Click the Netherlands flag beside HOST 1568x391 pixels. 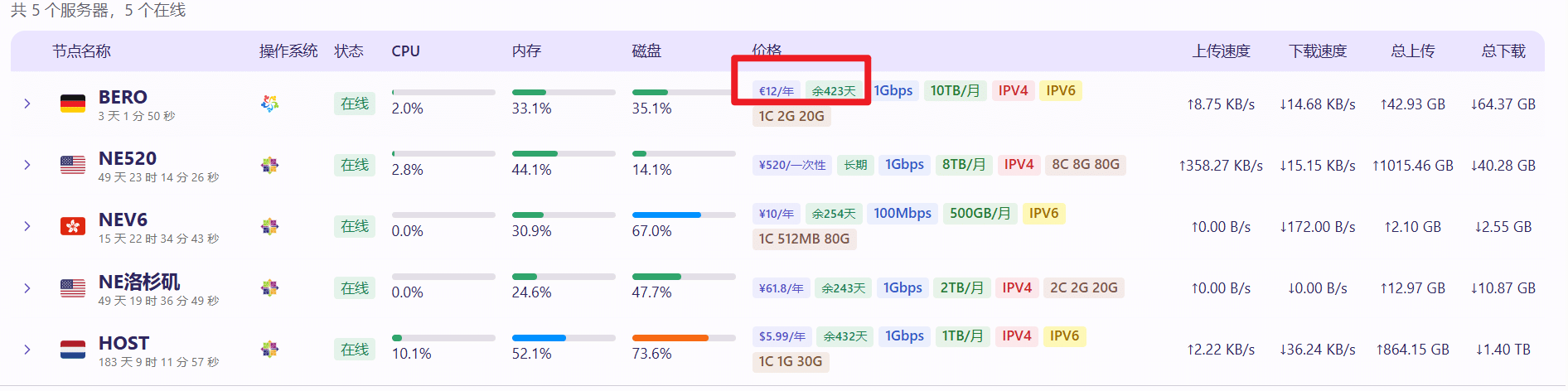point(73,350)
